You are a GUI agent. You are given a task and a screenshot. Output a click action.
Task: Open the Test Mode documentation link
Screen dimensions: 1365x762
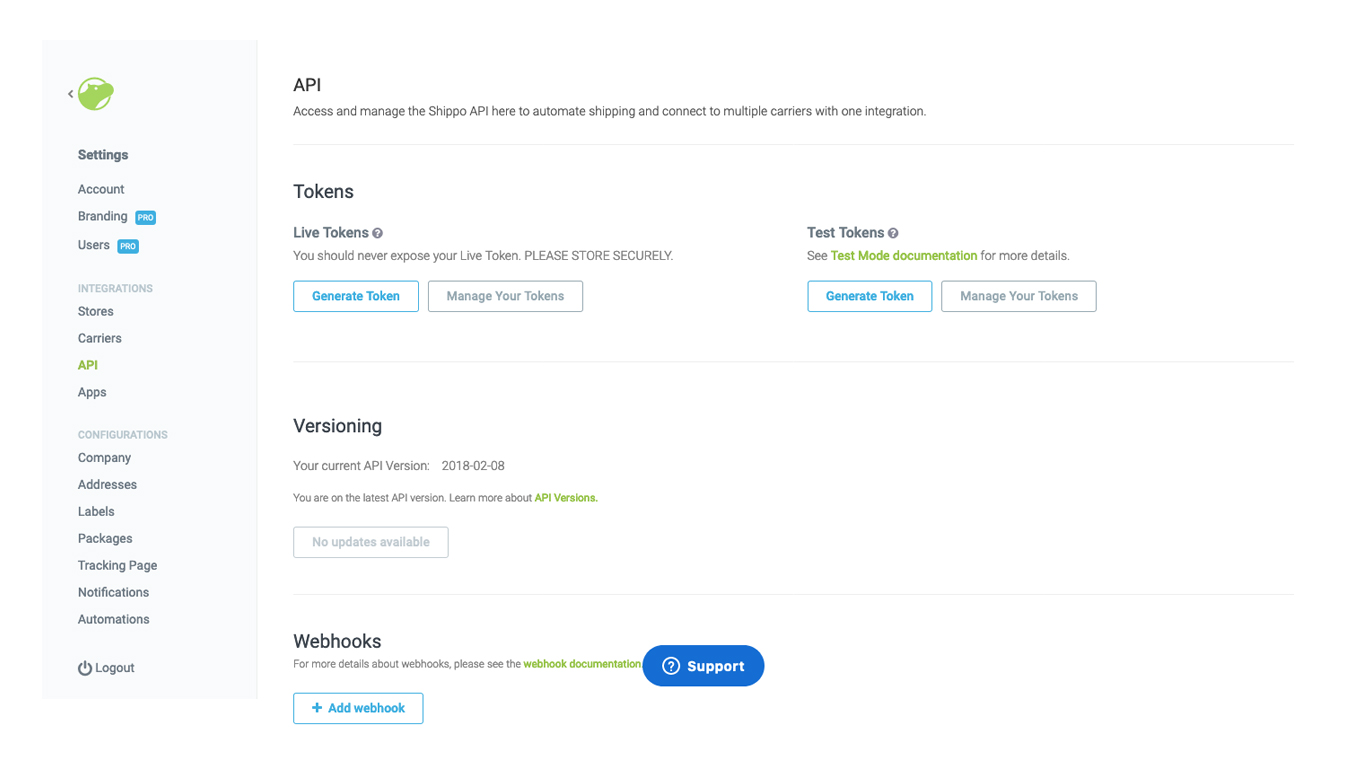pyautogui.click(x=904, y=256)
